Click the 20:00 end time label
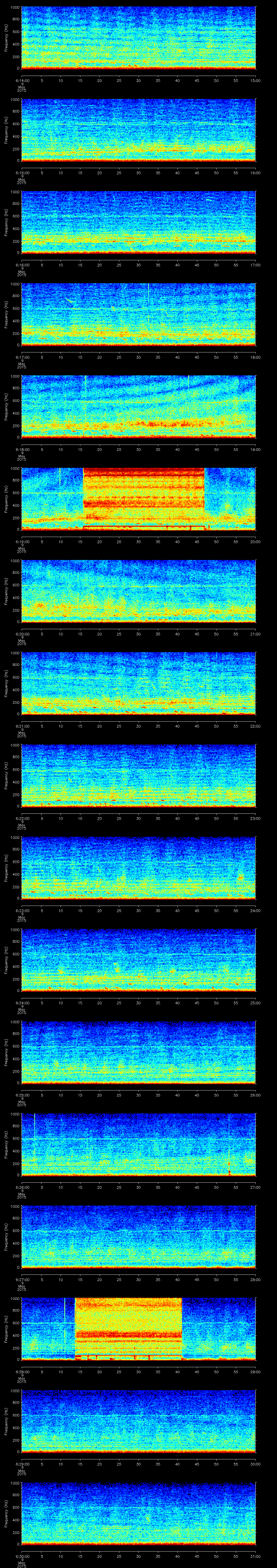Image resolution: width=277 pixels, height=1568 pixels. pyautogui.click(x=256, y=542)
